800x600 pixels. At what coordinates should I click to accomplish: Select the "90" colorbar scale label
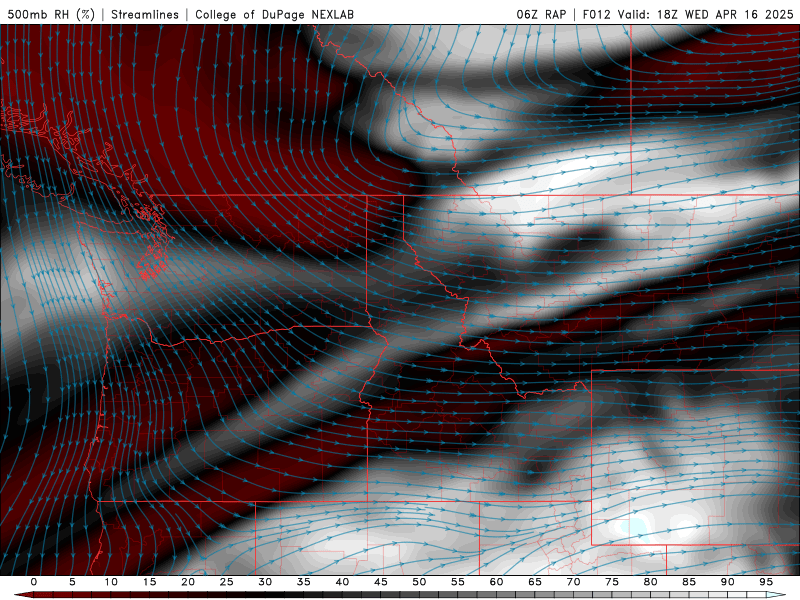pos(728,582)
